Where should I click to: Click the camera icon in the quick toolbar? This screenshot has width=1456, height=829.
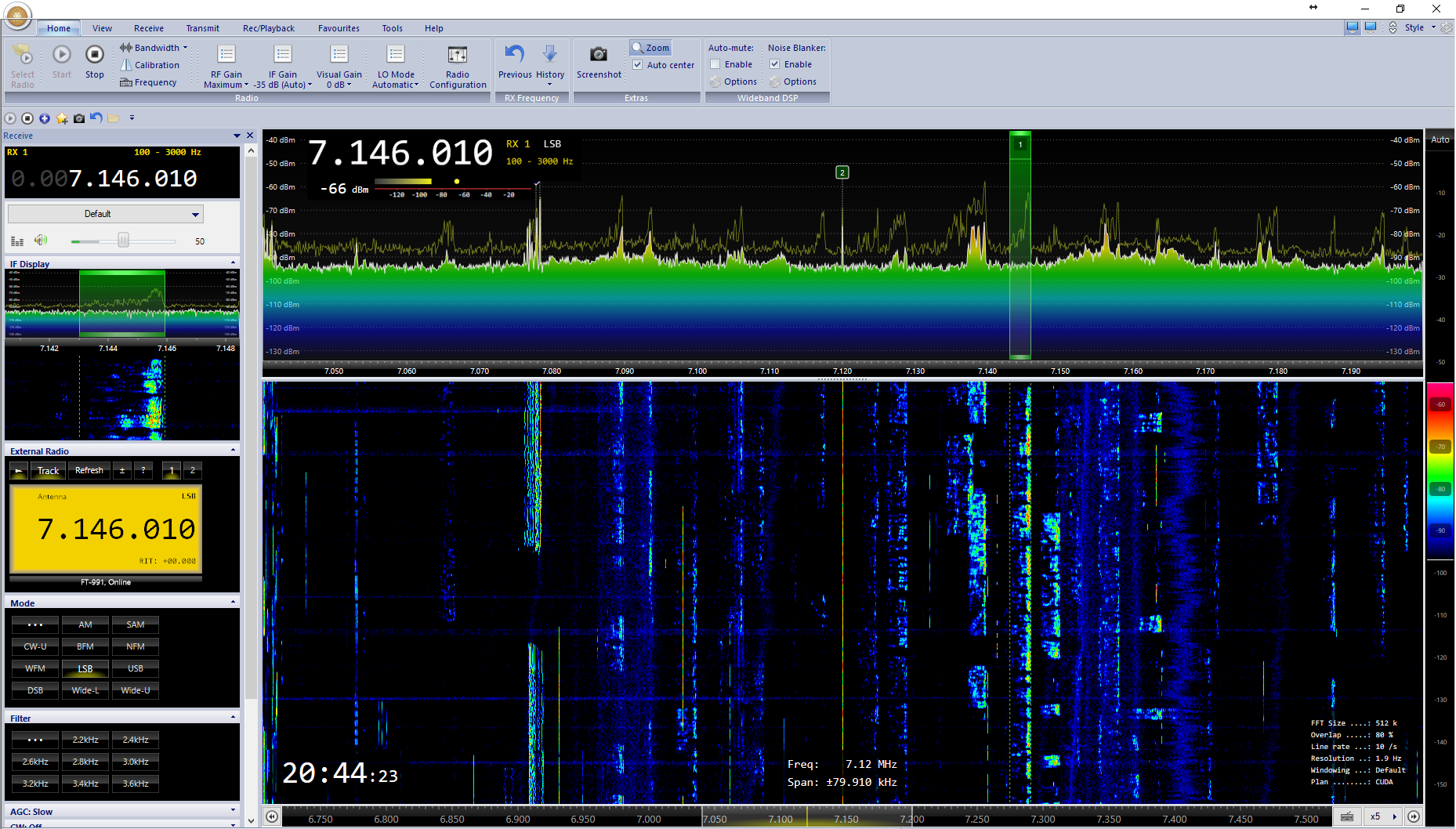(x=79, y=118)
